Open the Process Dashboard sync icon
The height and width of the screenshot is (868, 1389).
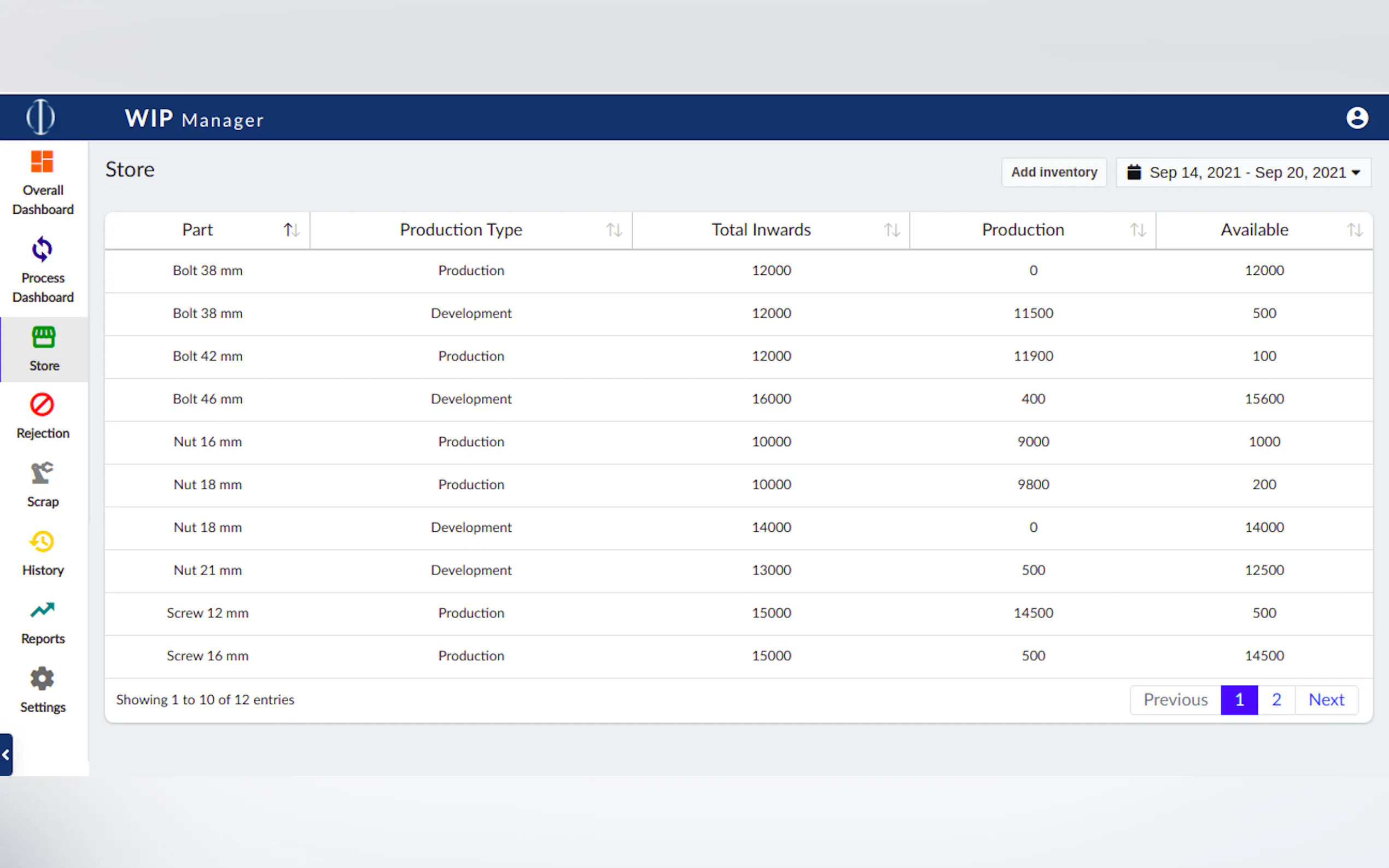point(42,249)
